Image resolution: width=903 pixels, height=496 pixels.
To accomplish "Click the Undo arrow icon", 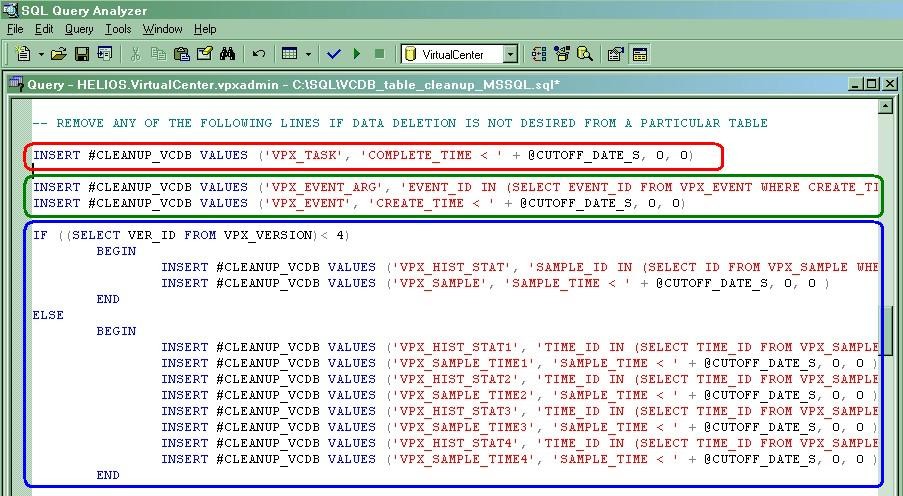I will pos(259,54).
